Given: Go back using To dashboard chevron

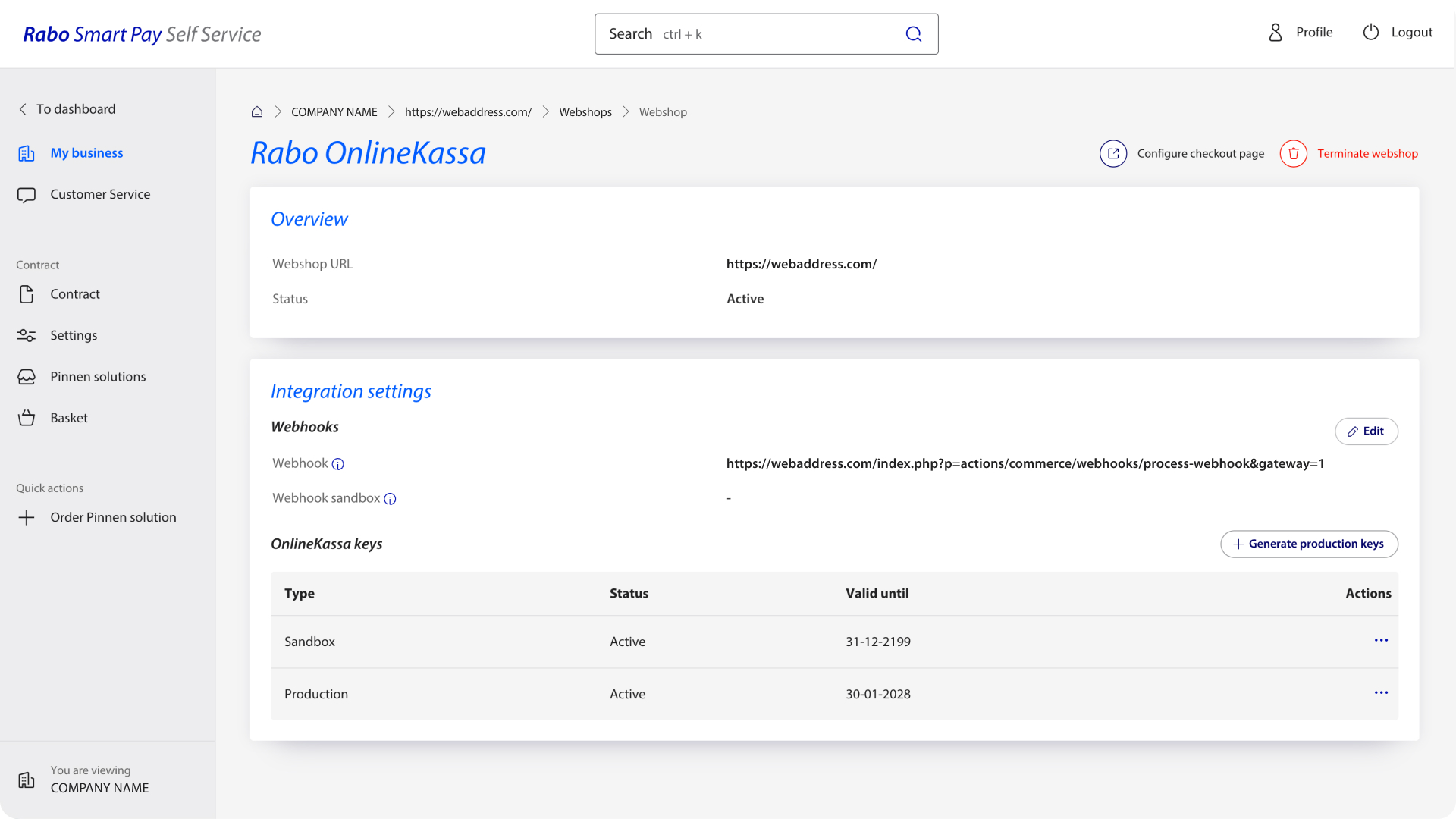Looking at the screenshot, I should click(x=23, y=109).
